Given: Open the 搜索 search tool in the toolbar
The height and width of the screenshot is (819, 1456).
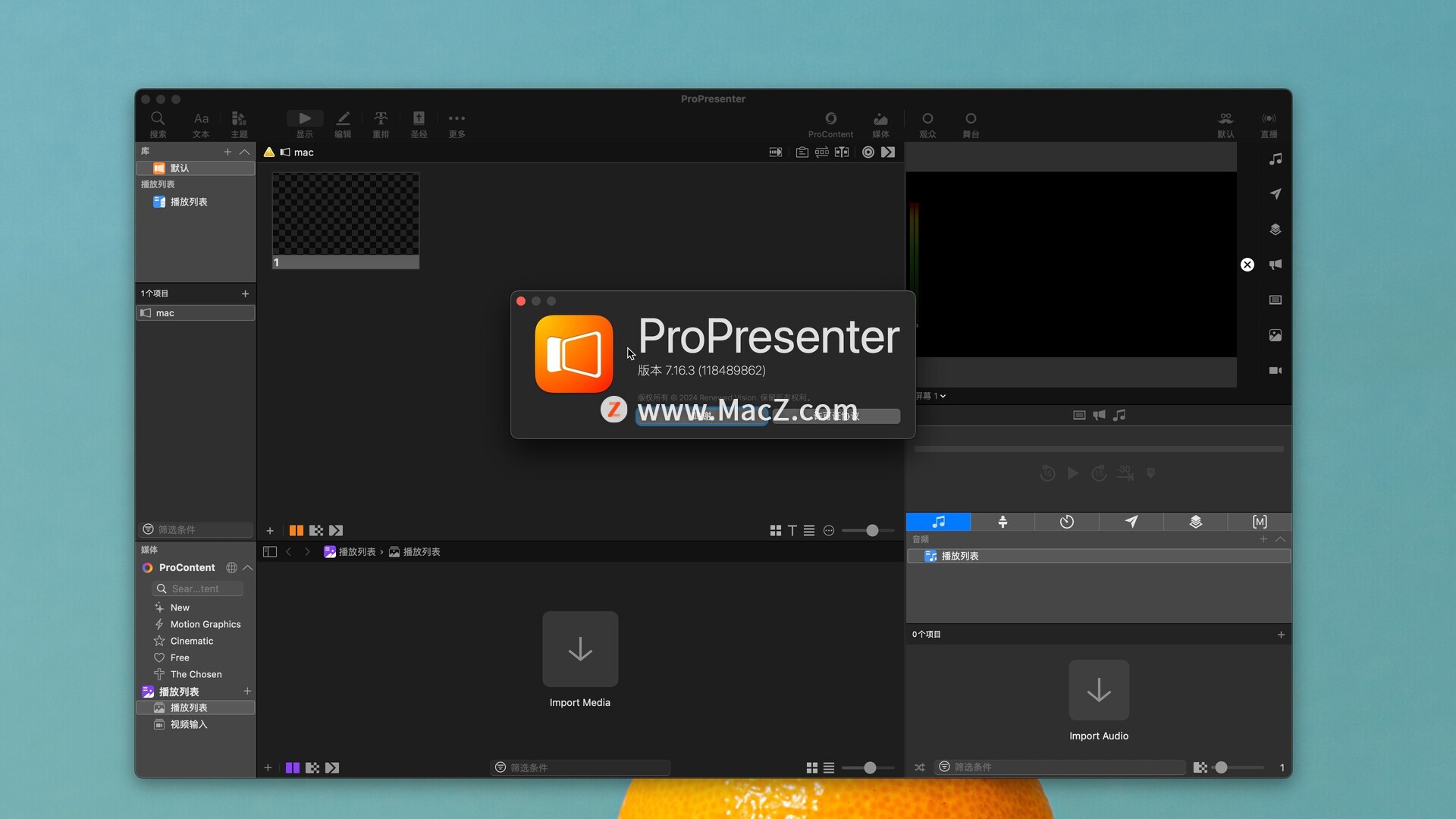Looking at the screenshot, I should 158,124.
